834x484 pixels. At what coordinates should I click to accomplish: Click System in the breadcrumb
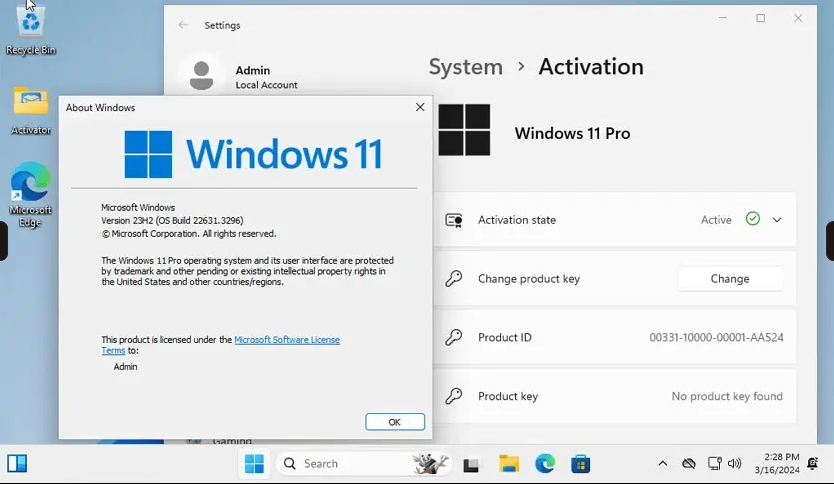click(465, 67)
